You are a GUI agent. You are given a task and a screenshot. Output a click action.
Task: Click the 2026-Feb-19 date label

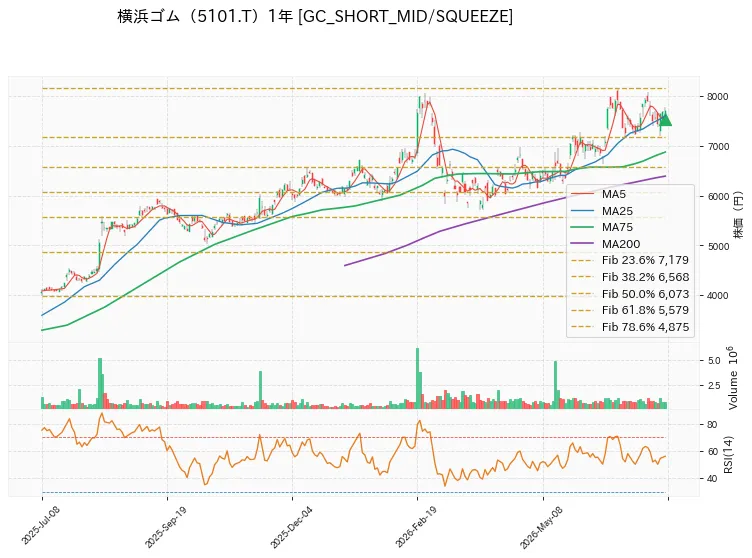pyautogui.click(x=416, y=527)
